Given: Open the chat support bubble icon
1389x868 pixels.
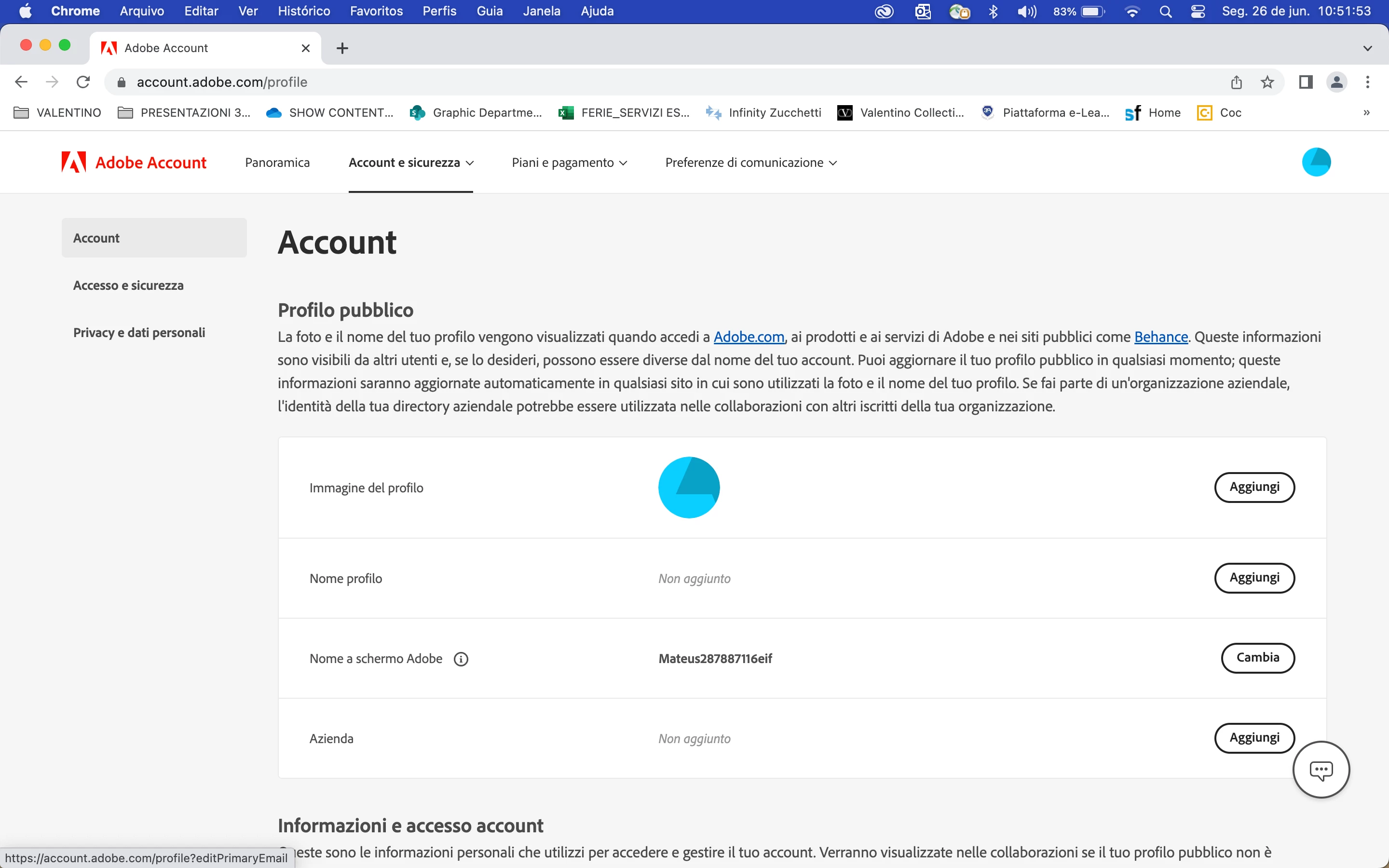Looking at the screenshot, I should click(x=1321, y=770).
